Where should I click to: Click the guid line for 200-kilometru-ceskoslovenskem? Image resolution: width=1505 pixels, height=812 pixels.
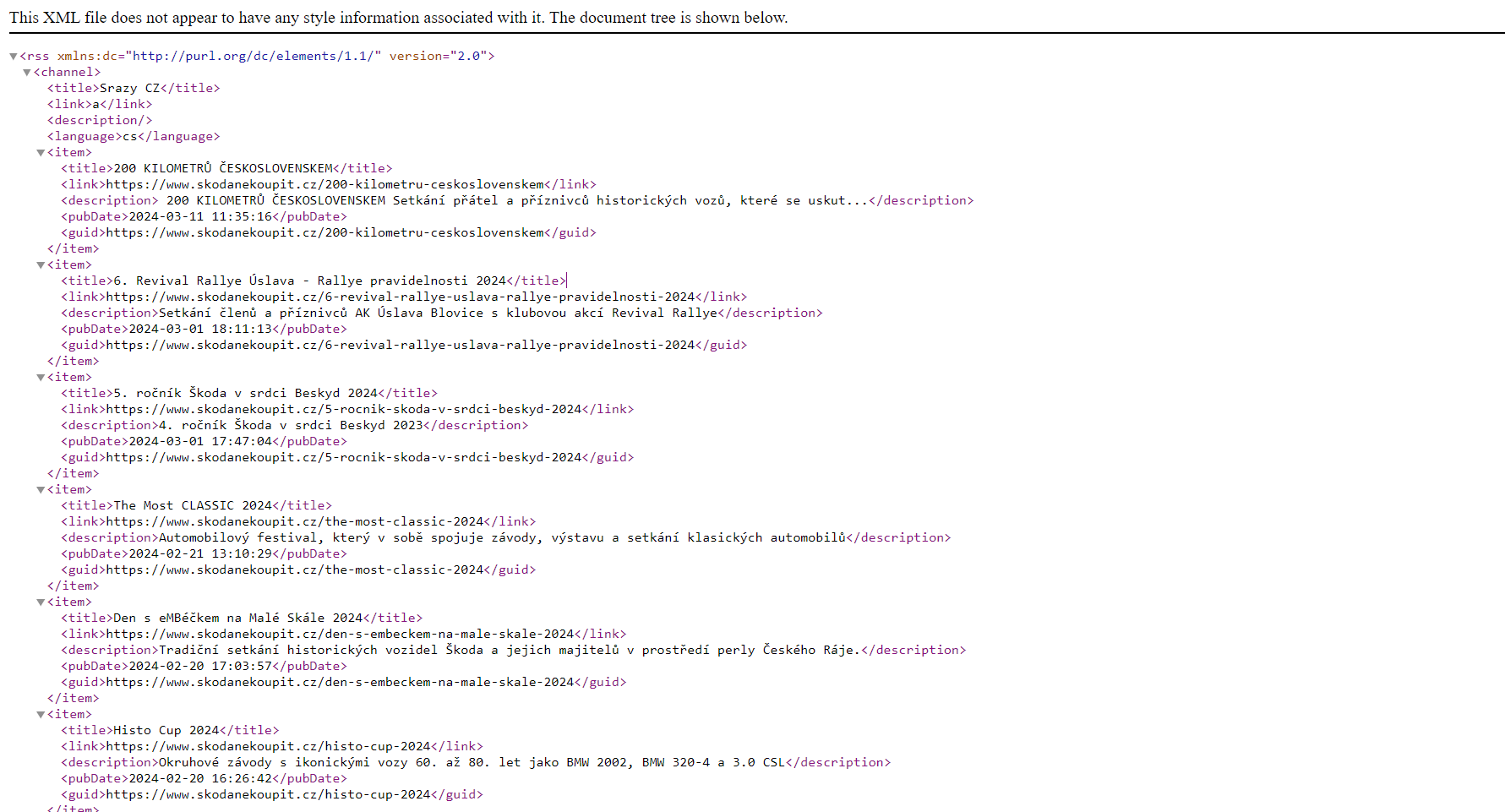[x=329, y=232]
